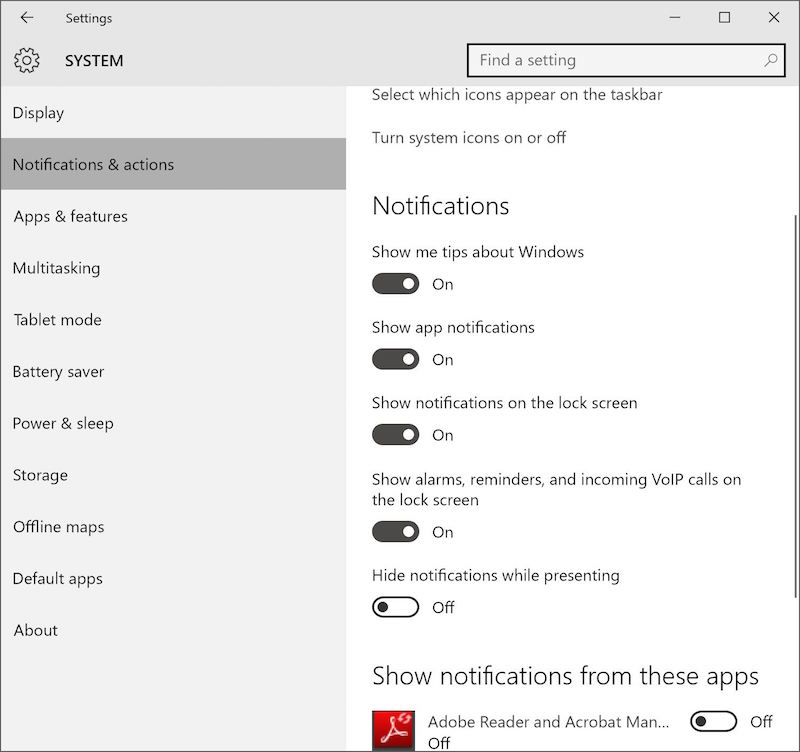Image resolution: width=800 pixels, height=752 pixels.
Task: Open Select which icons appear on taskbar
Action: click(x=517, y=95)
